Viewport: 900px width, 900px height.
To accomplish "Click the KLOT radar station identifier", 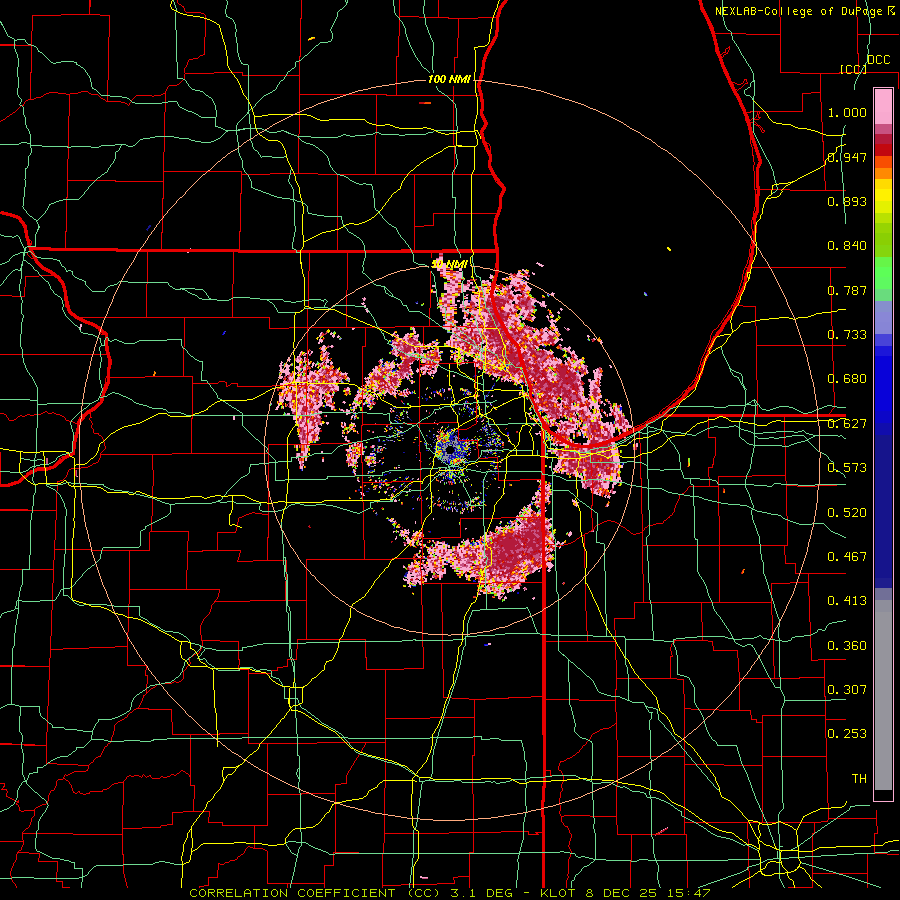I will point(557,893).
